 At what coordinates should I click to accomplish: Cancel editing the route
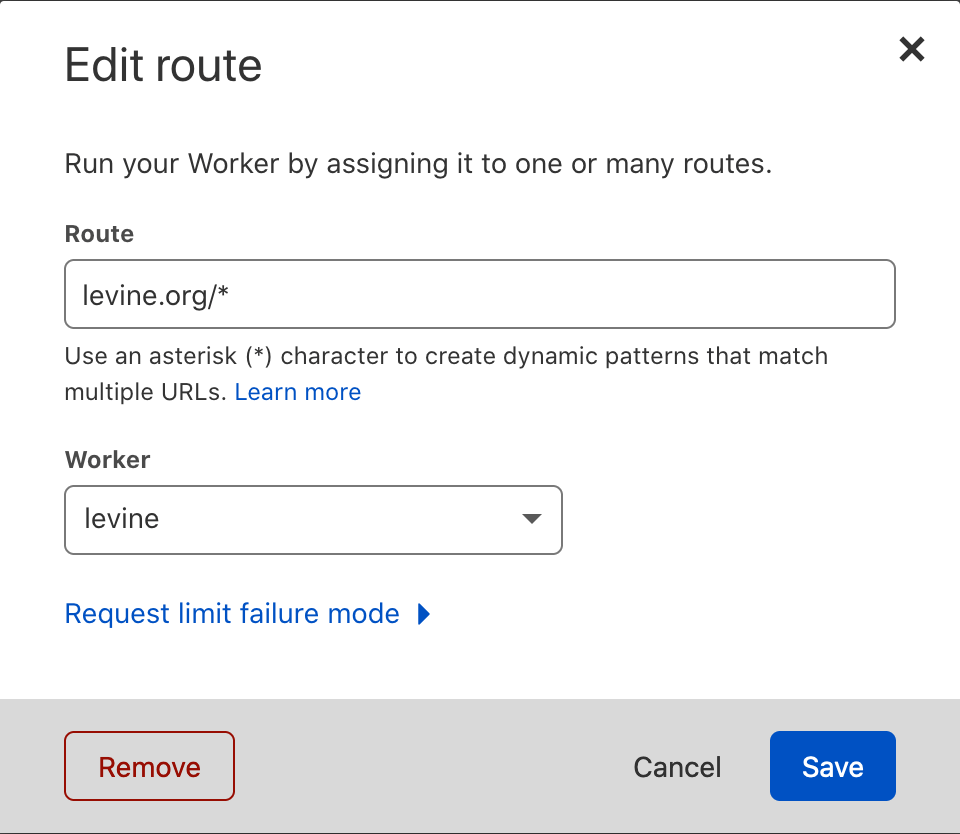click(x=677, y=767)
